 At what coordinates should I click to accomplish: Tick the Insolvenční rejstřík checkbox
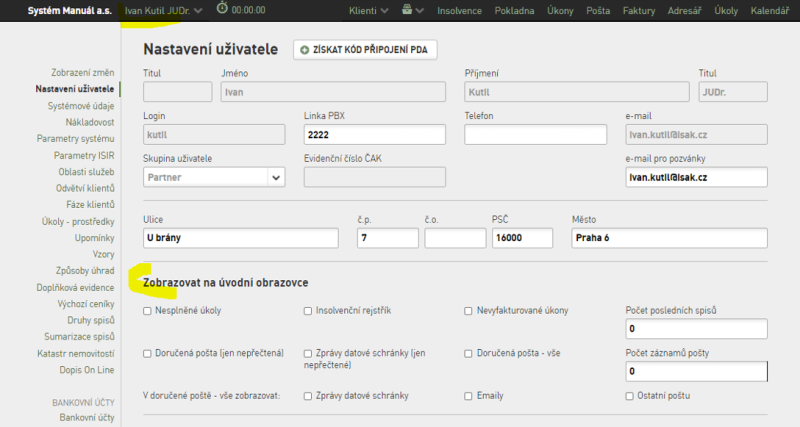[308, 311]
